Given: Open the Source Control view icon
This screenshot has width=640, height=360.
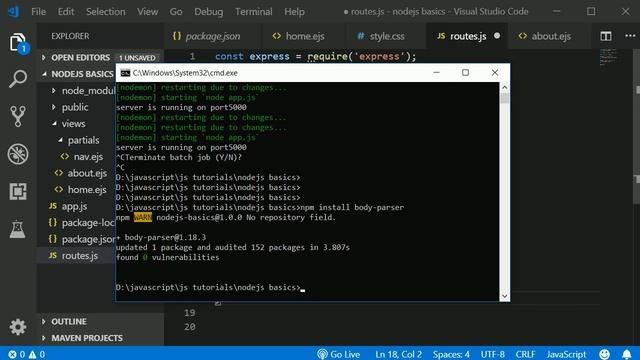Looking at the screenshot, I should [x=18, y=116].
